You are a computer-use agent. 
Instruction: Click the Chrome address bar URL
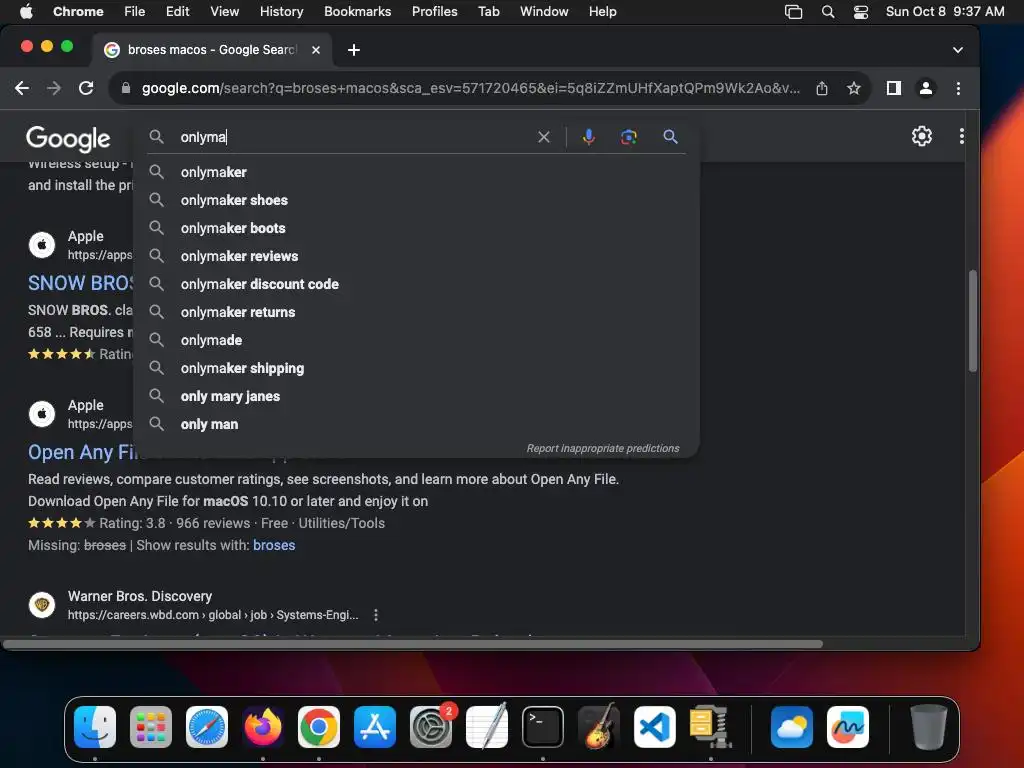470,88
